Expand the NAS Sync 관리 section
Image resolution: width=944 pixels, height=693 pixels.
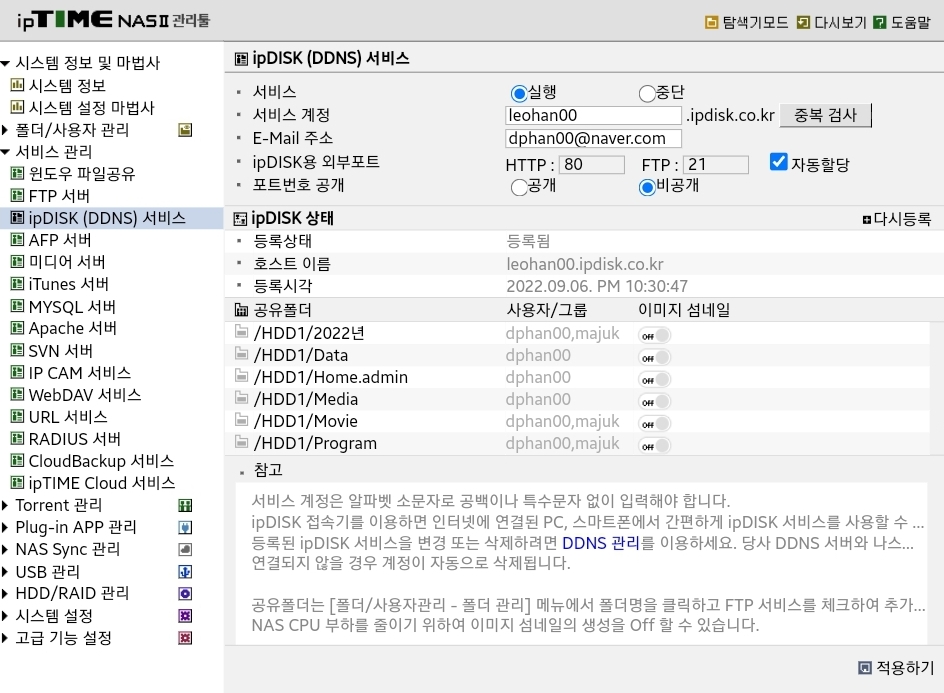point(5,550)
